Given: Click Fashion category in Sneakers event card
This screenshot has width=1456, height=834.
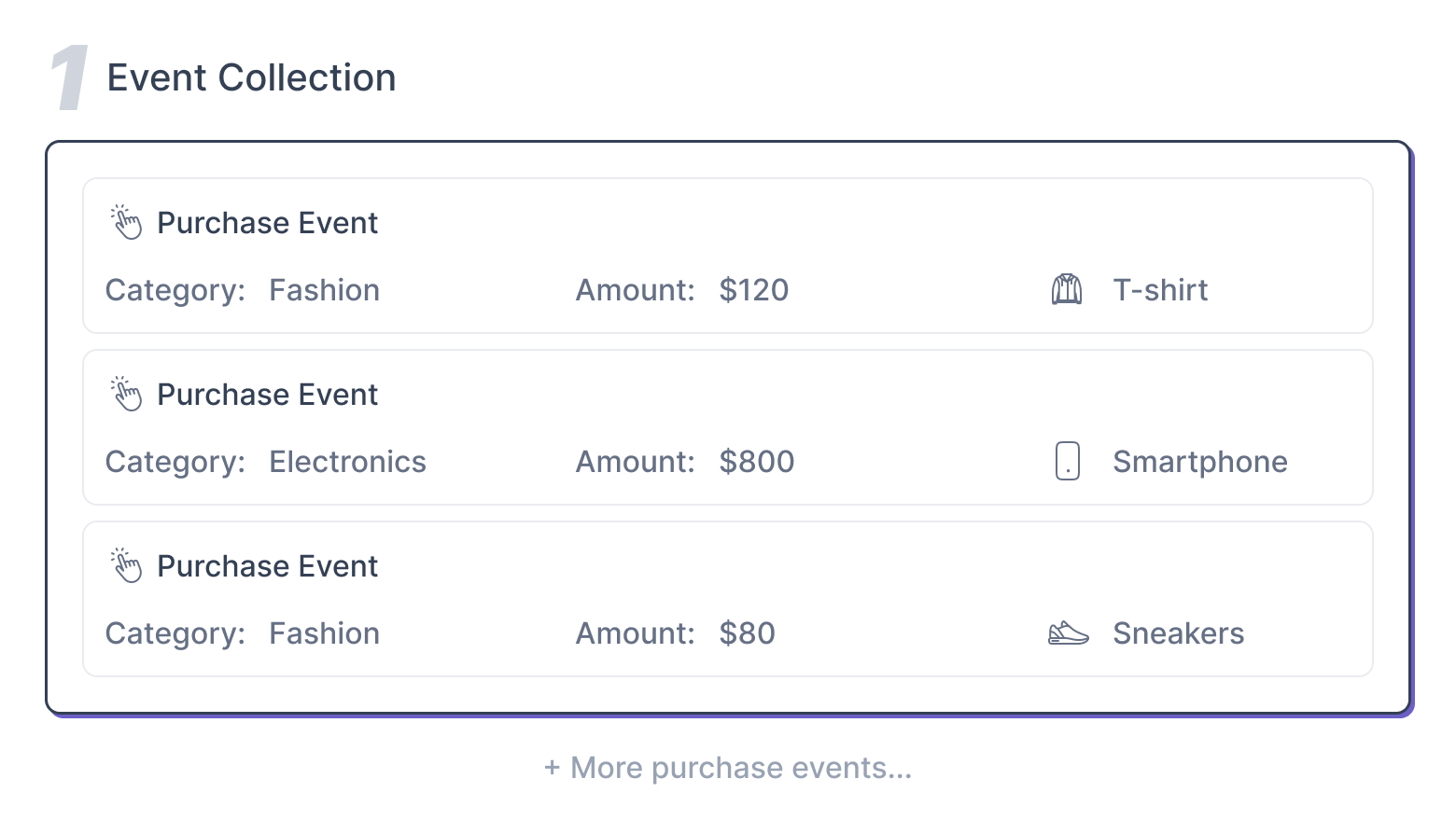Looking at the screenshot, I should (x=324, y=633).
